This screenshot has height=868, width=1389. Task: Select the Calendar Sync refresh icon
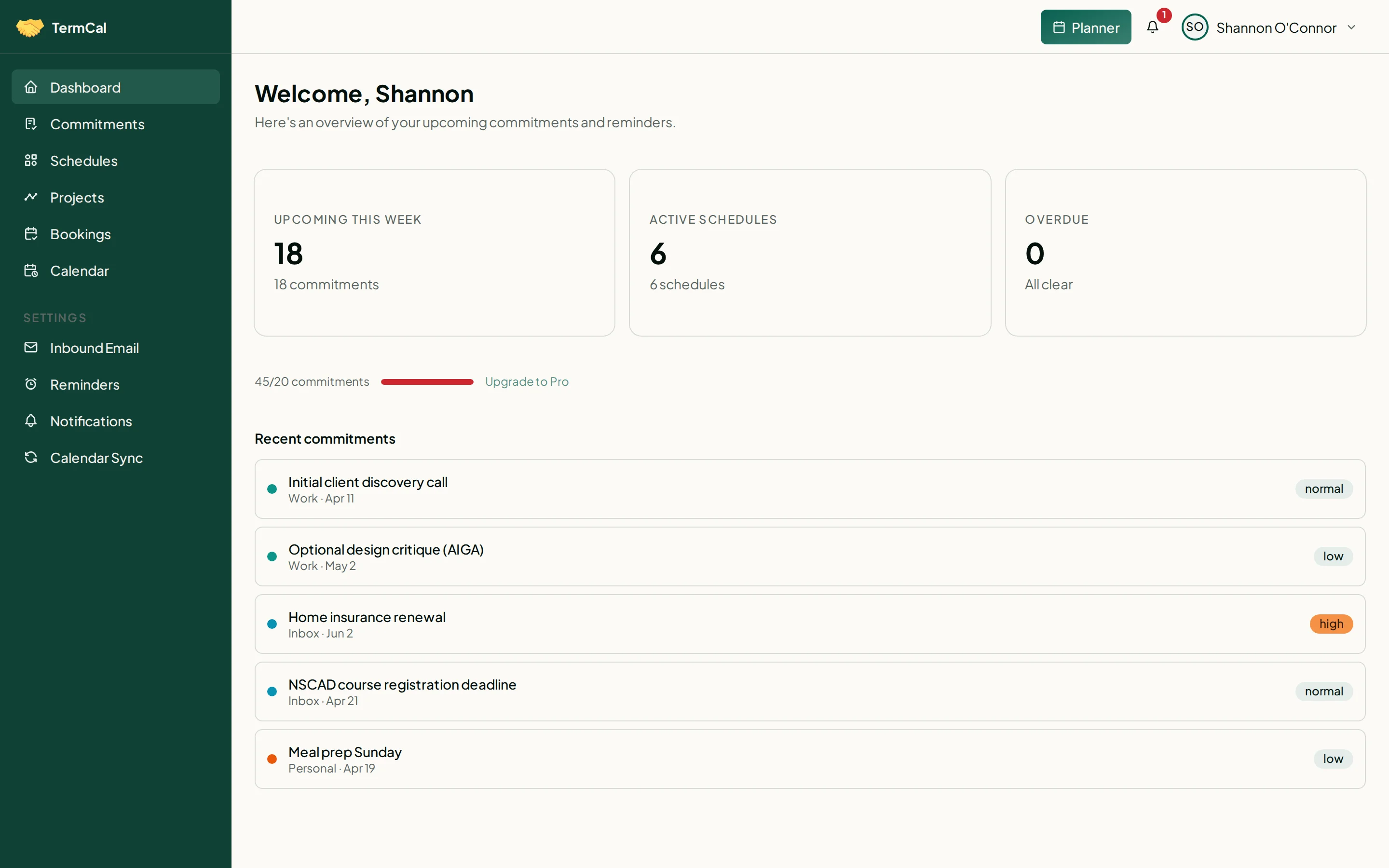[x=31, y=458]
